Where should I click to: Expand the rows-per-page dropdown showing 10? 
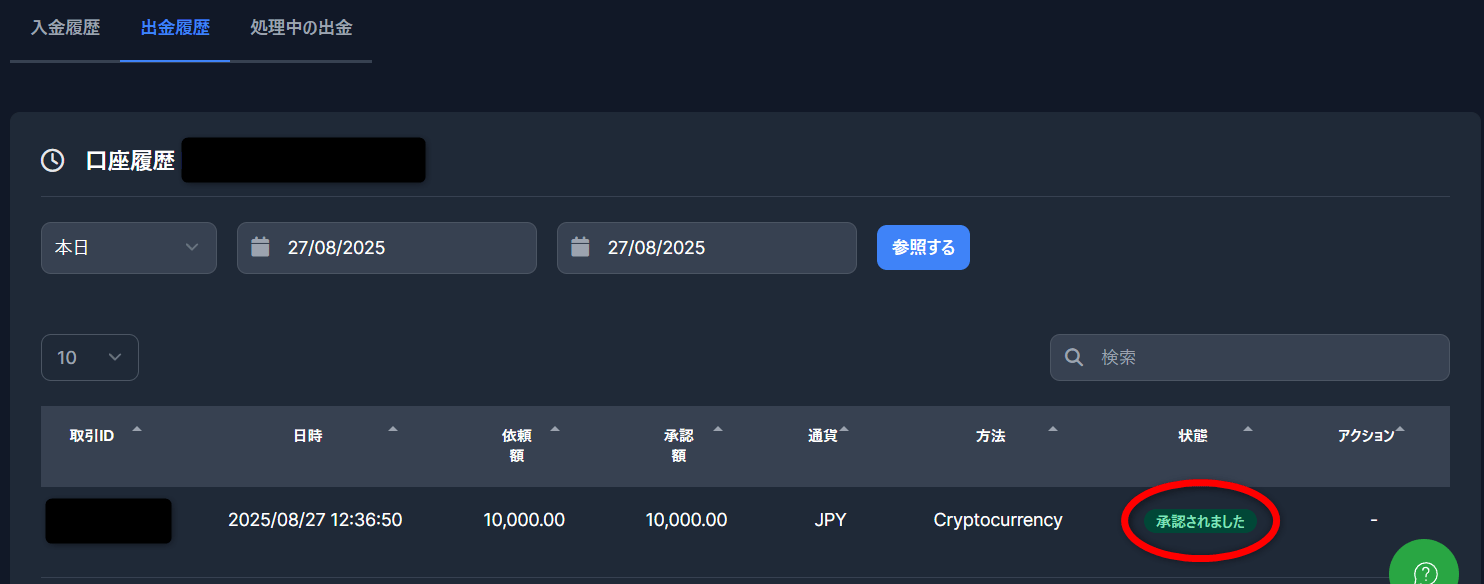pyautogui.click(x=90, y=357)
